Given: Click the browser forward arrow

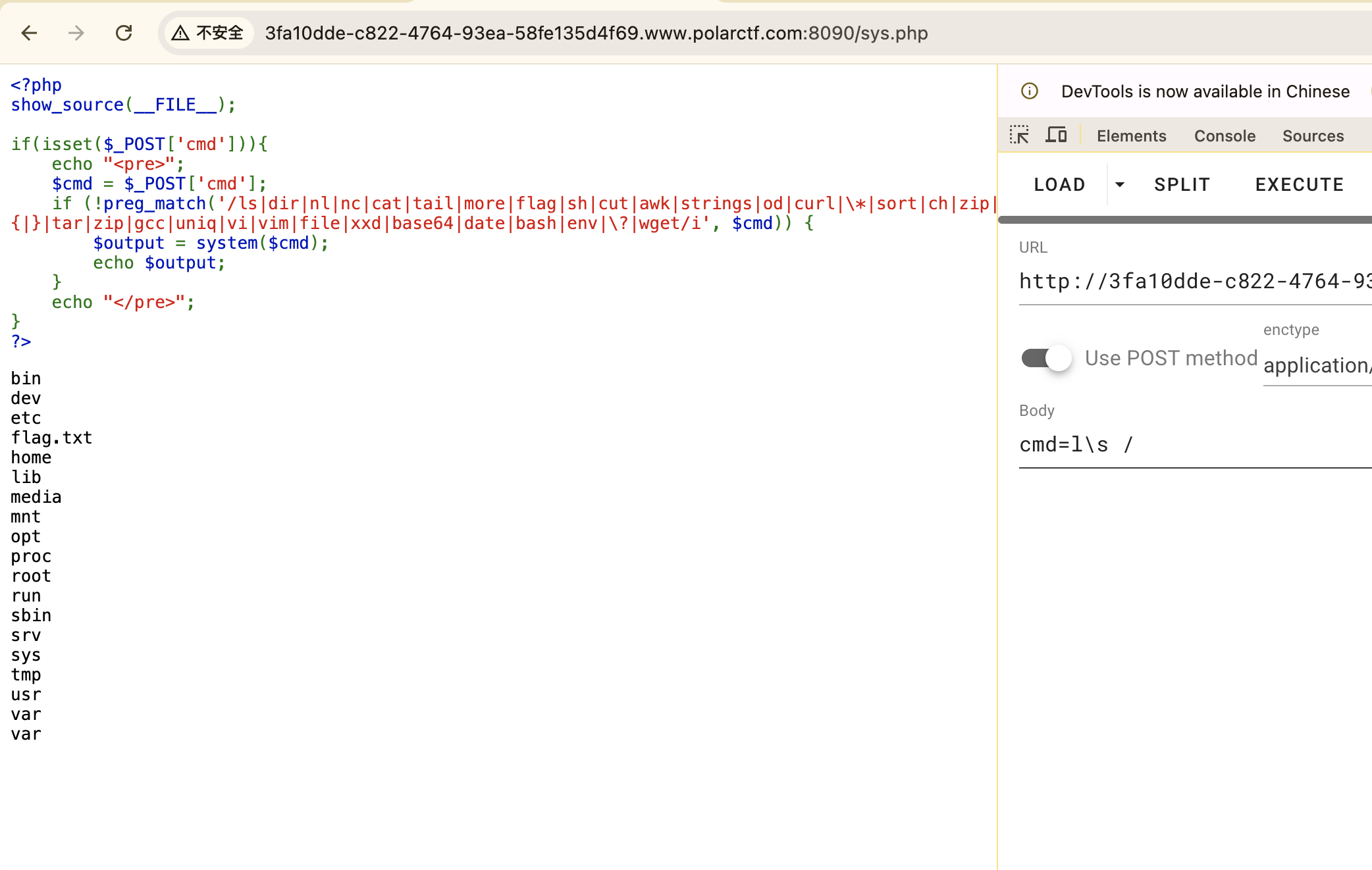Looking at the screenshot, I should (x=76, y=33).
